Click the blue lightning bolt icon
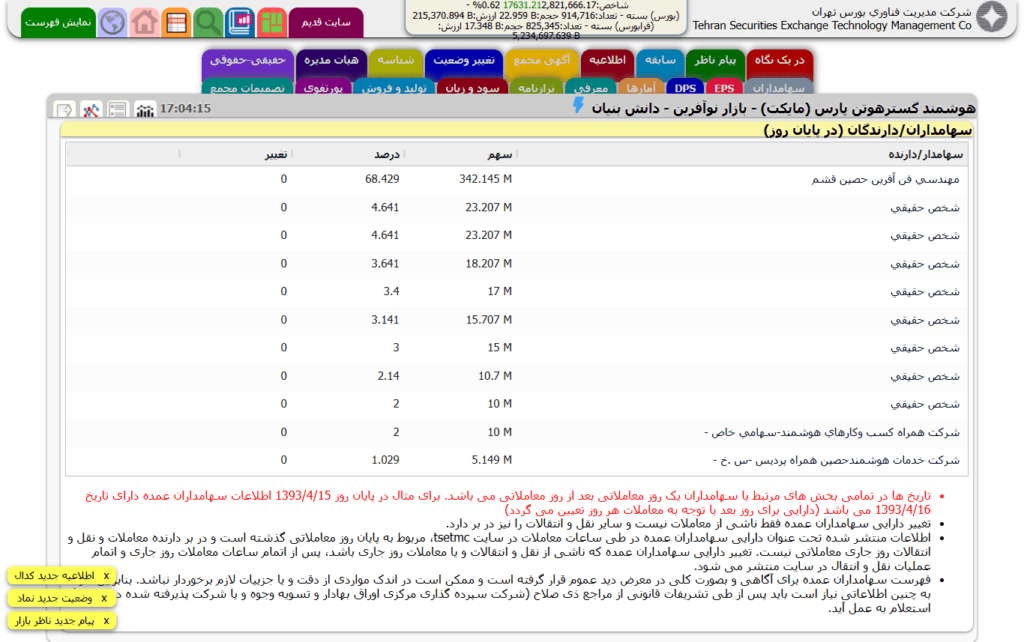 [x=578, y=105]
